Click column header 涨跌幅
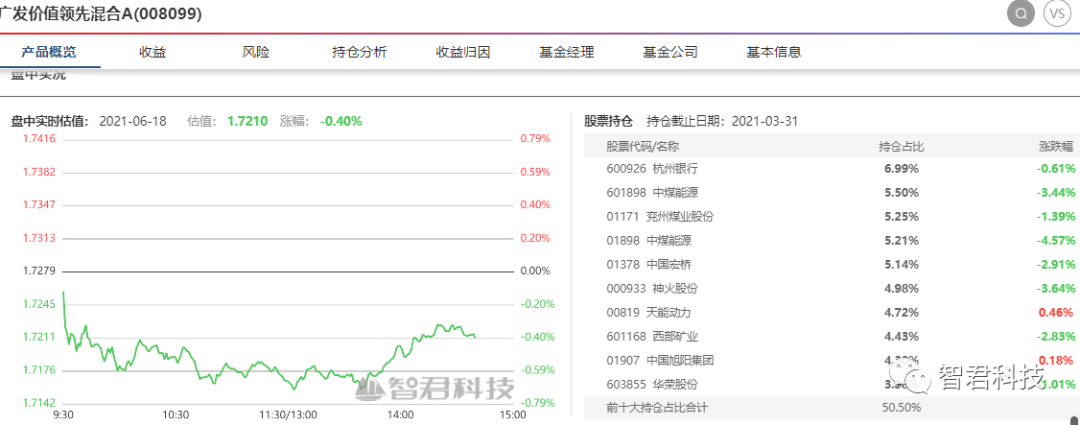1080x425 pixels. [x=1056, y=146]
